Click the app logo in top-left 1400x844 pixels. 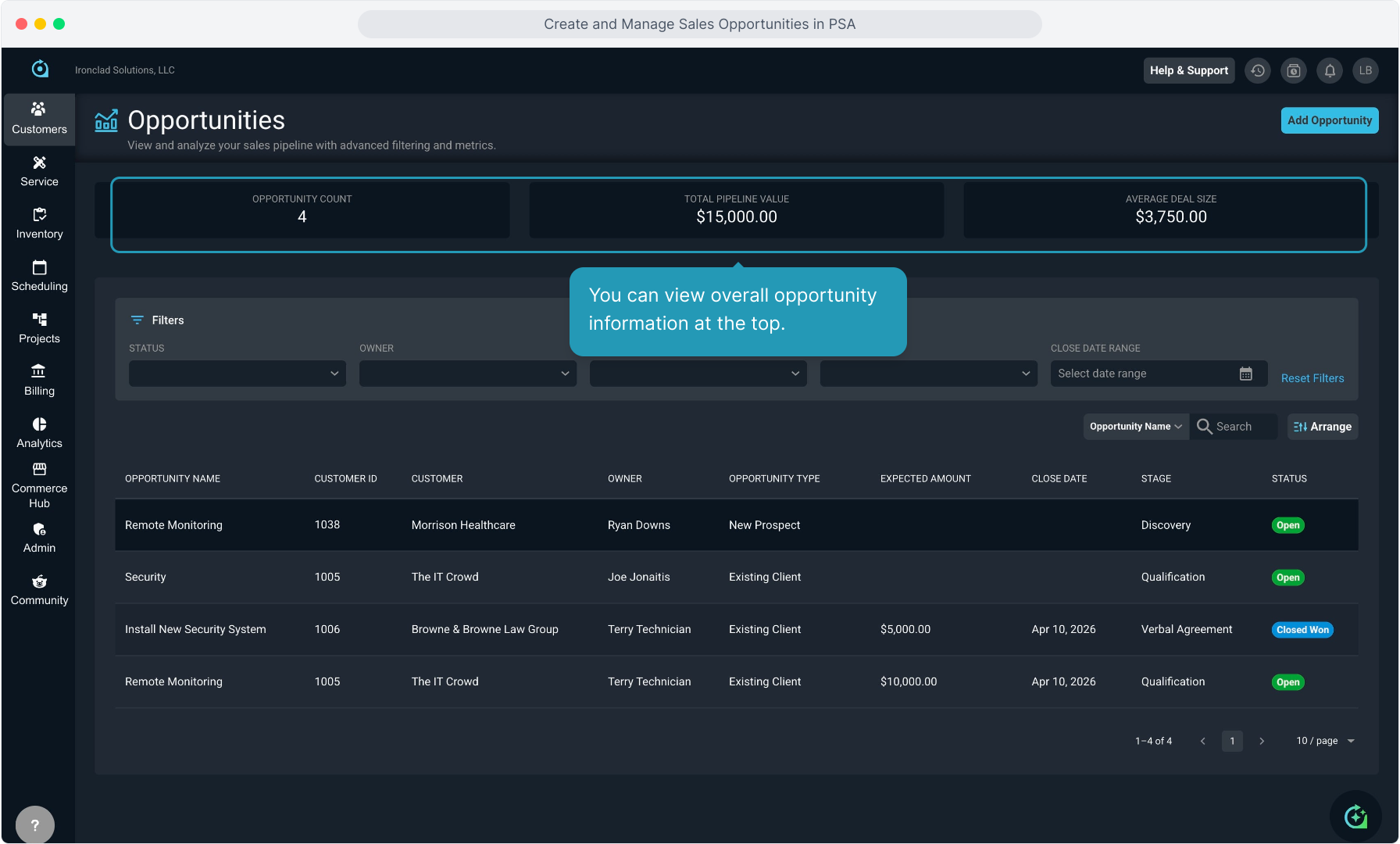40,70
